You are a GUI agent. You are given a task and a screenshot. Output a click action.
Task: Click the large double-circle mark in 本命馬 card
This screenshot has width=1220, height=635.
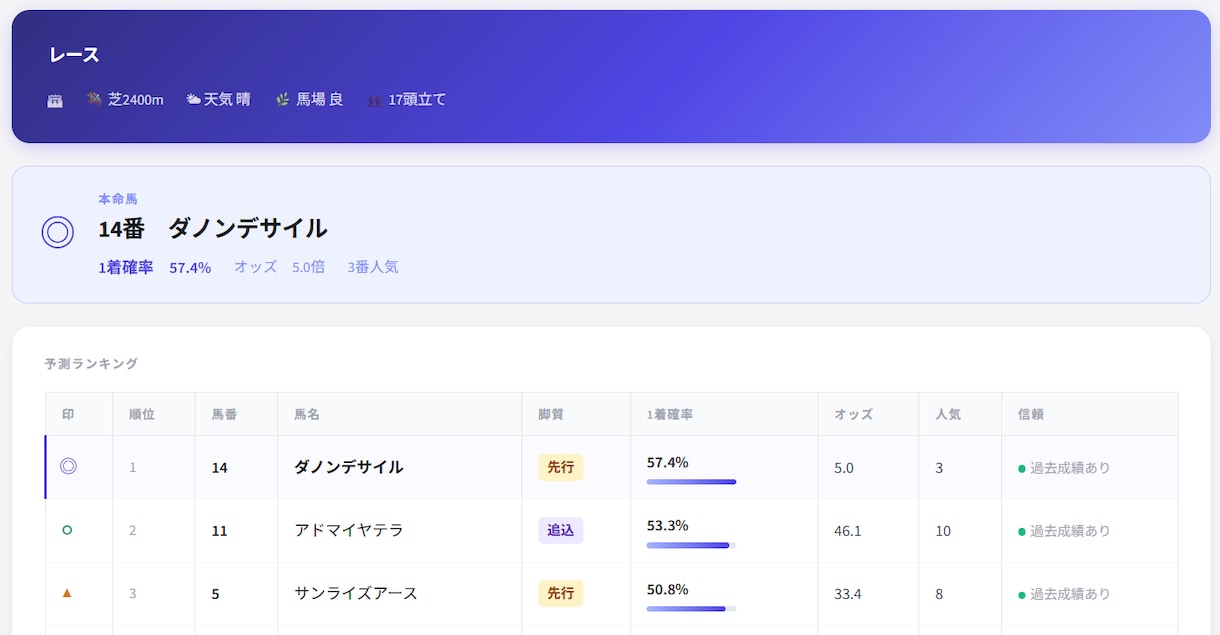pyautogui.click(x=58, y=233)
